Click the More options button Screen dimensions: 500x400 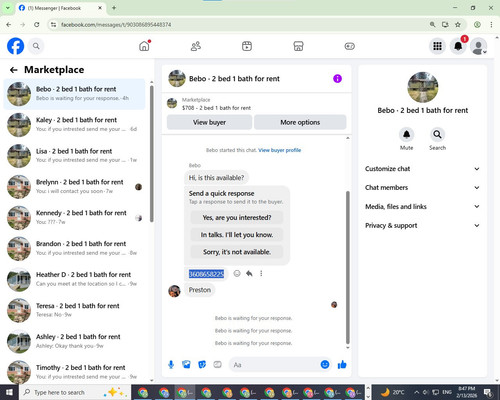tap(300, 122)
